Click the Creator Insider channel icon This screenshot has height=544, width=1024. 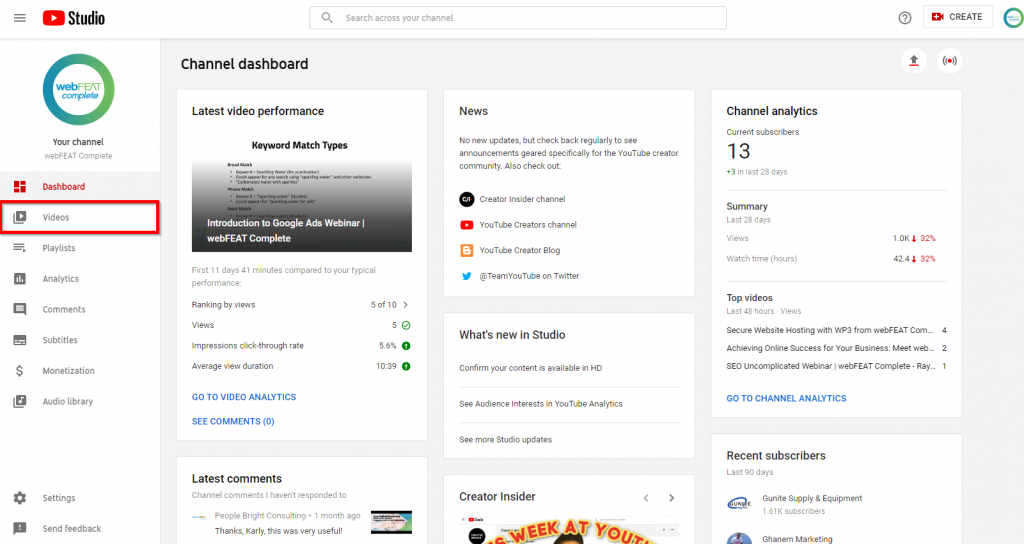[466, 199]
